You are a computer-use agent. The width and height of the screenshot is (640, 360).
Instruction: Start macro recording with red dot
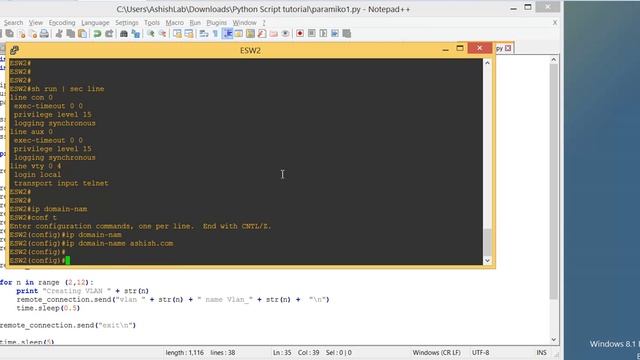300,34
